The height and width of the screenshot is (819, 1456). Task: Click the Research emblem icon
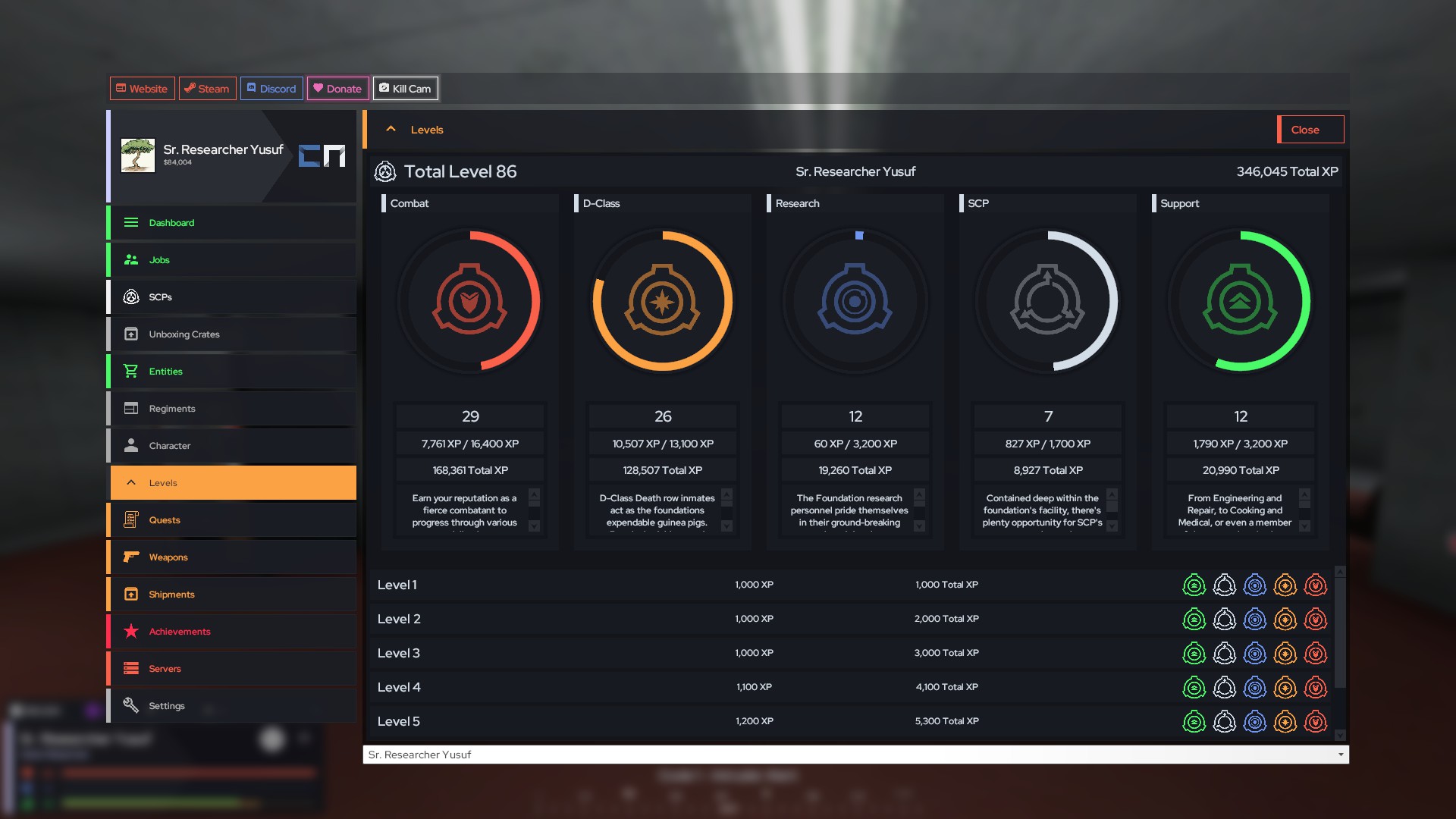pos(855,300)
